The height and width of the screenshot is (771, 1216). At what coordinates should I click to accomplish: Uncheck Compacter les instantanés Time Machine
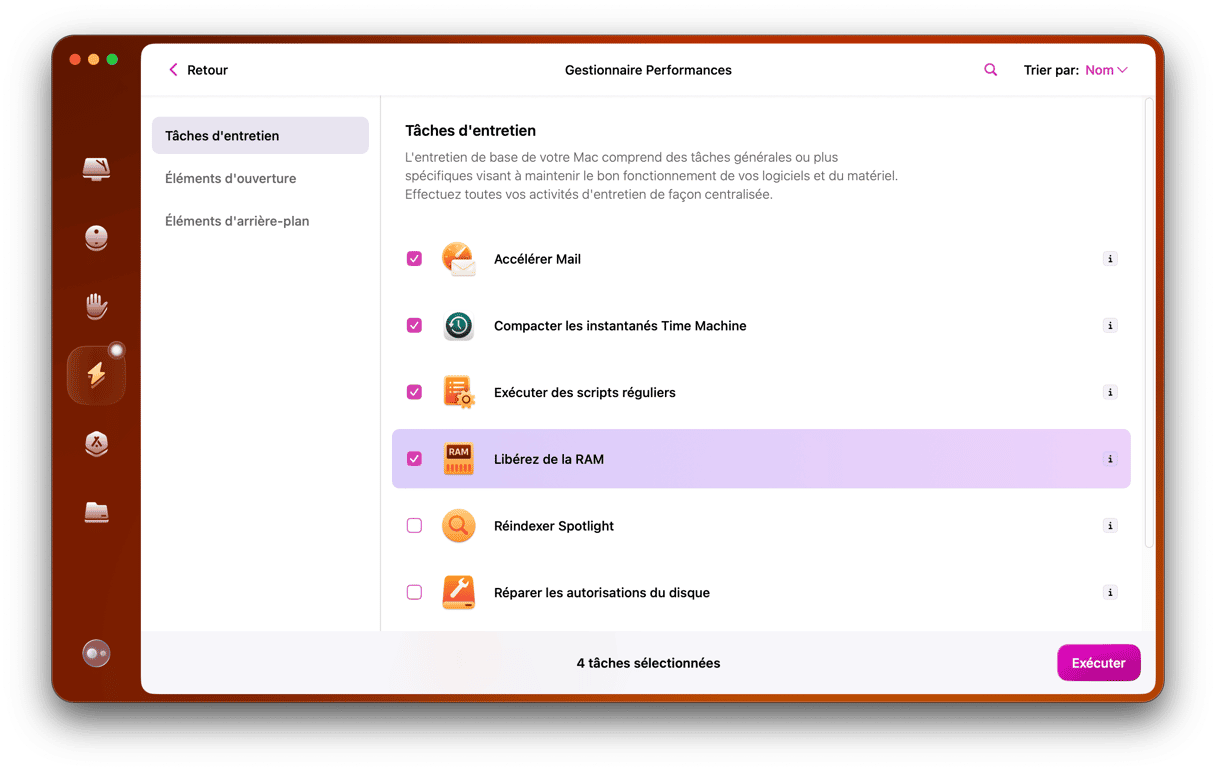click(414, 326)
